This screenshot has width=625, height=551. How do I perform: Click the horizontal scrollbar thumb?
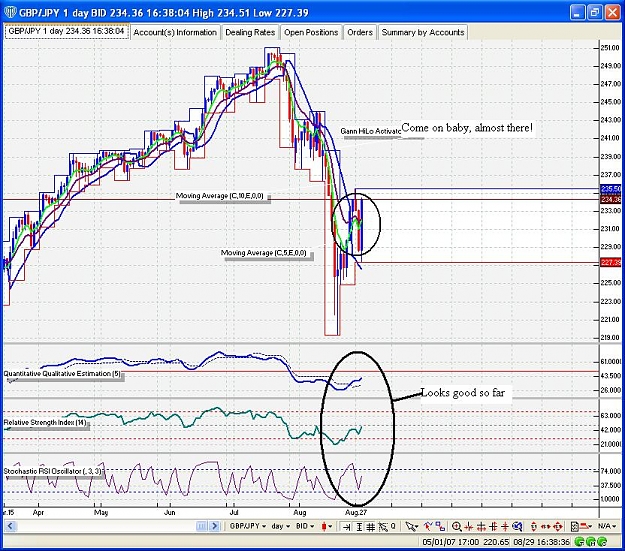(202, 526)
